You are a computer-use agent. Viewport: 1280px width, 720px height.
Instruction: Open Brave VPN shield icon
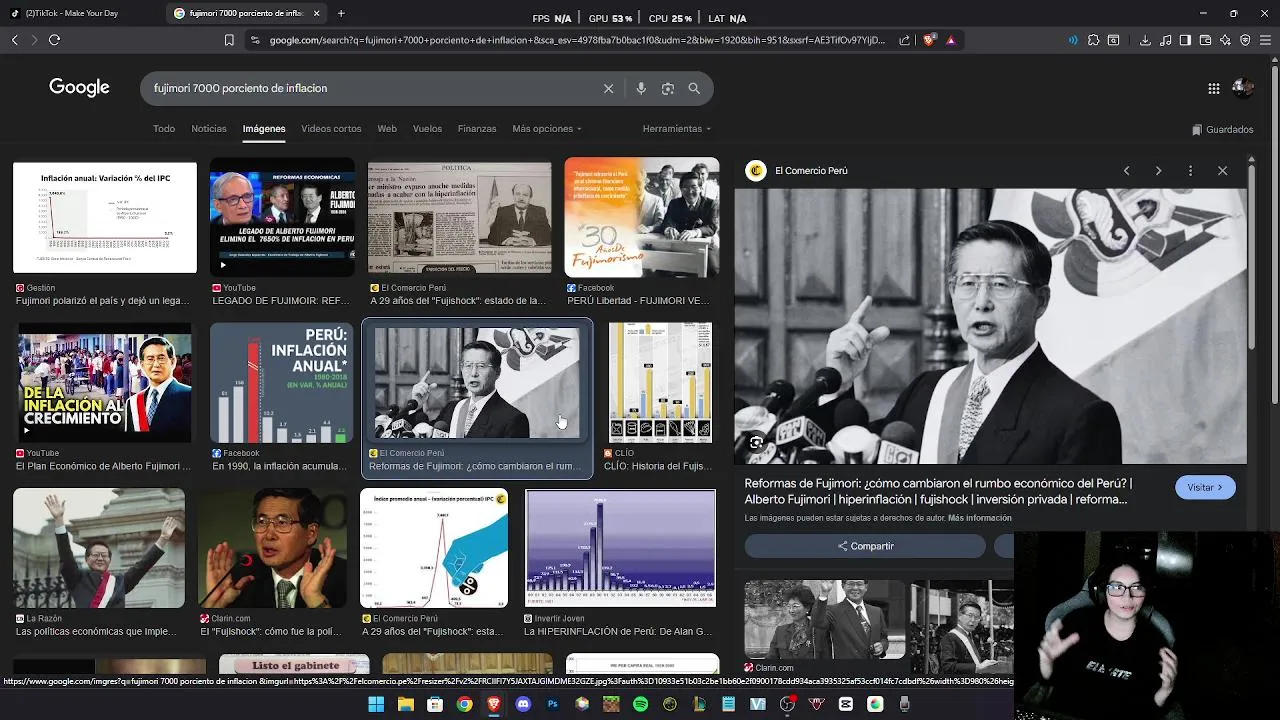(x=1245, y=40)
